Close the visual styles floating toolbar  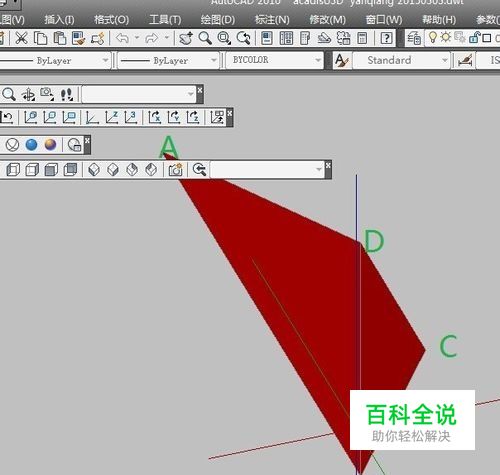(x=87, y=141)
